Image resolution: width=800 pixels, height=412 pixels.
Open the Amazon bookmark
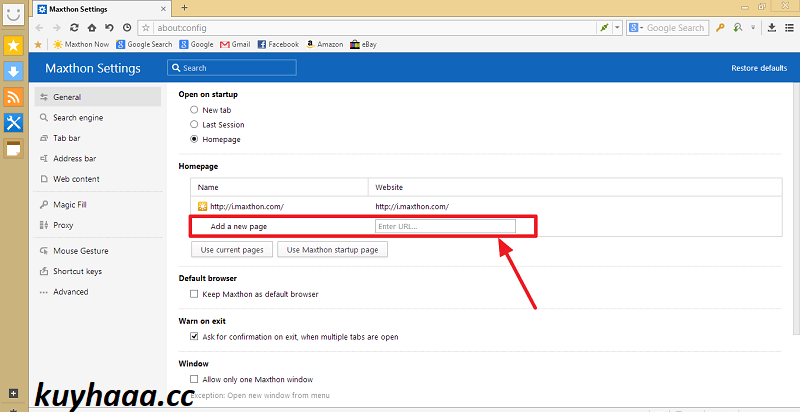[x=324, y=44]
